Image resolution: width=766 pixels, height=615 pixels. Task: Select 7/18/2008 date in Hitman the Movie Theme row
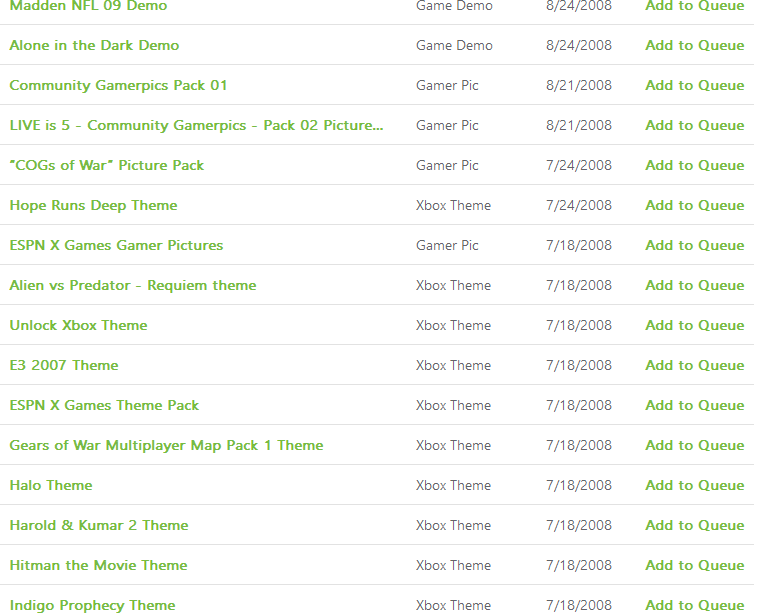pyautogui.click(x=579, y=566)
